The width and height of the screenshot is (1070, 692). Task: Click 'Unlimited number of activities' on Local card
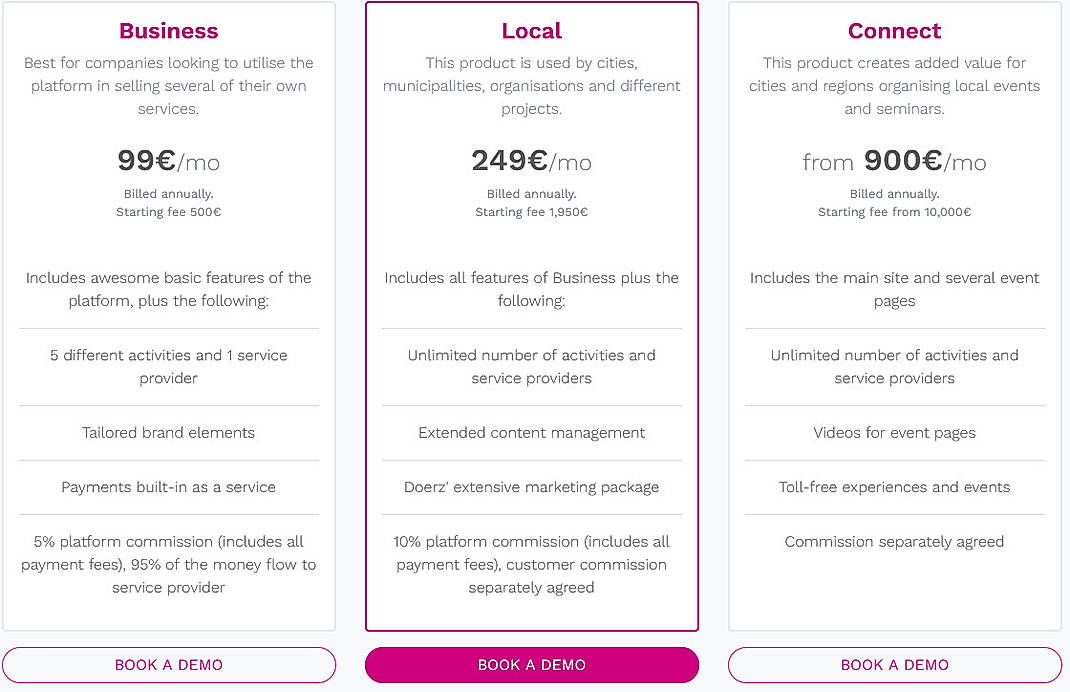click(x=531, y=366)
